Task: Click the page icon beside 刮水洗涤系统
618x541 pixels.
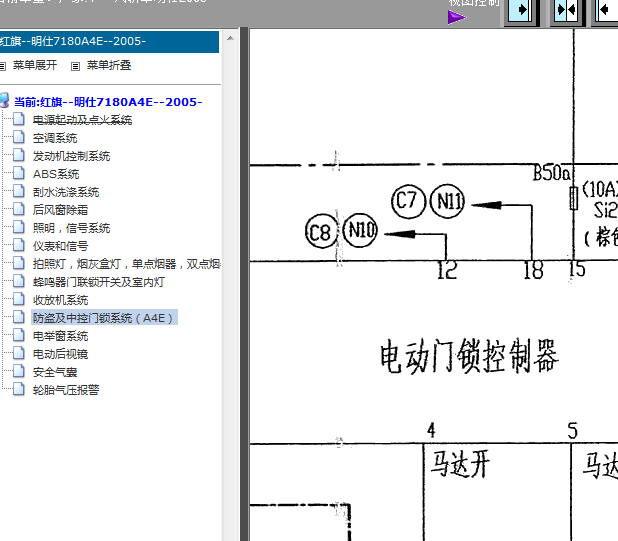Action: [x=19, y=191]
